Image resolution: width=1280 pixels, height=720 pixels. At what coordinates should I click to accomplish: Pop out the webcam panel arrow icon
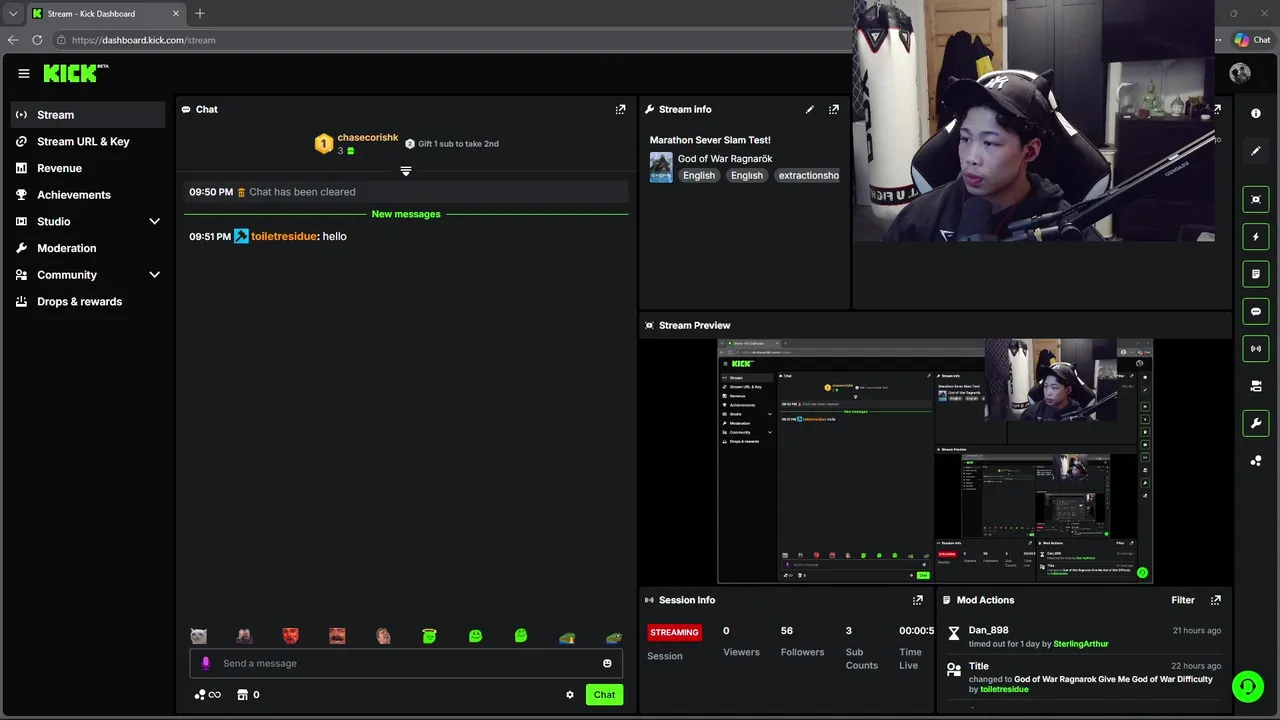pyautogui.click(x=1217, y=109)
